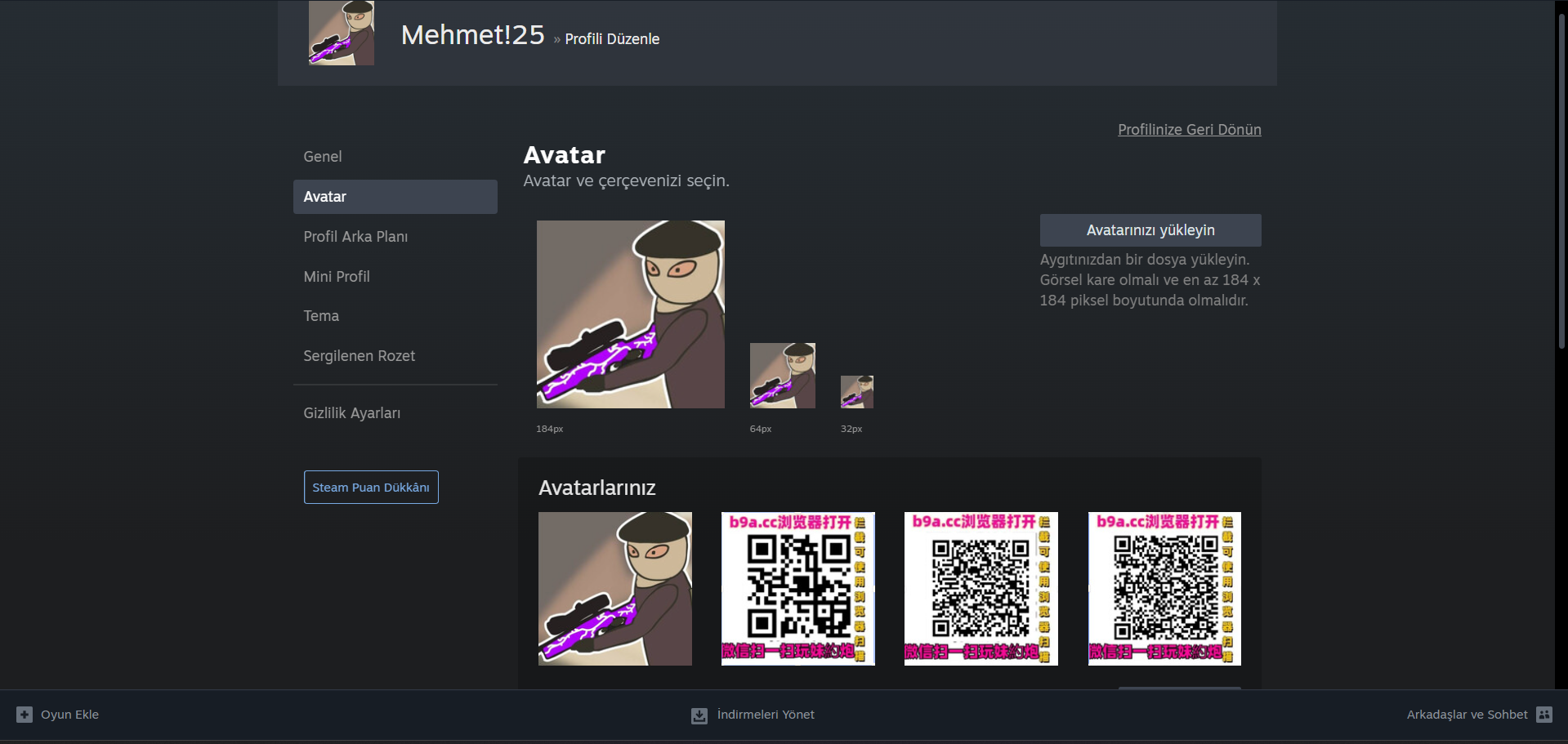Screen dimensions: 1568x744
Task: Select the last QR code avatar
Action: point(1164,589)
